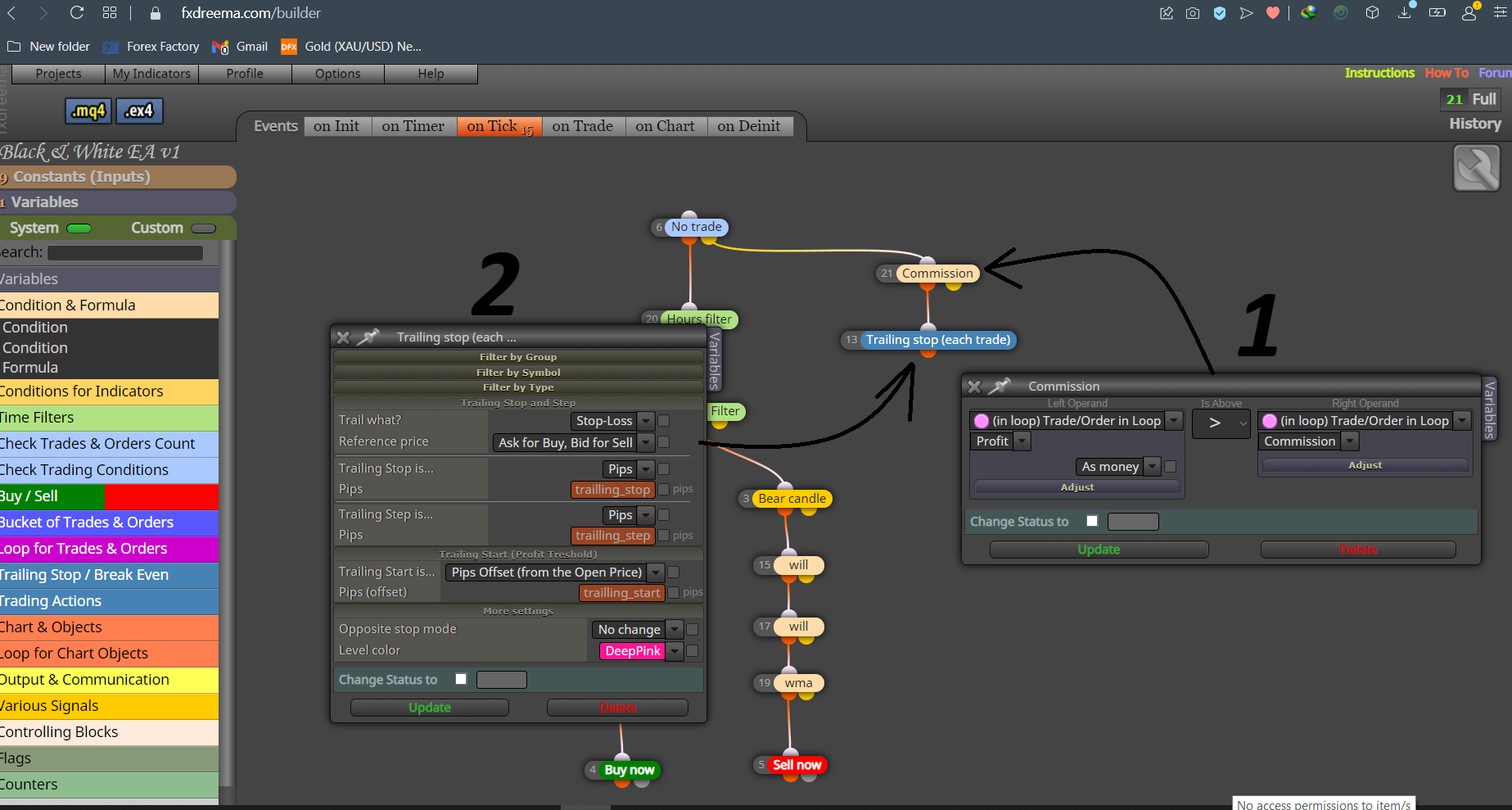1512x810 pixels.
Task: Open the Gold (XAU/USD) bookmark
Action: [351, 47]
